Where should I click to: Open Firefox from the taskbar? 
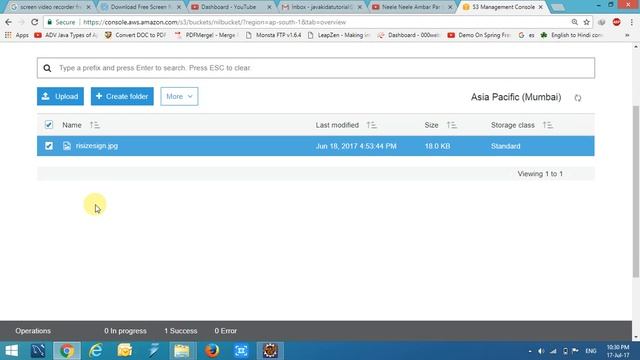pyautogui.click(x=212, y=351)
